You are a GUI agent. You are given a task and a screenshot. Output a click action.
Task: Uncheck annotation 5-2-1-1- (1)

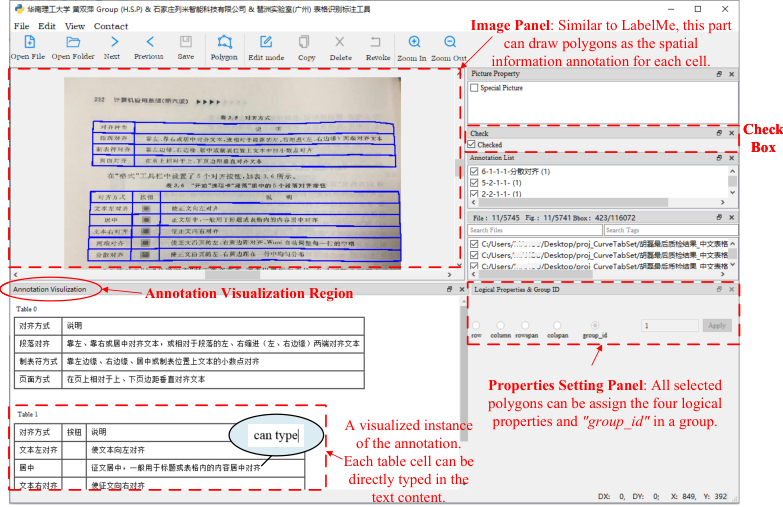click(474, 183)
